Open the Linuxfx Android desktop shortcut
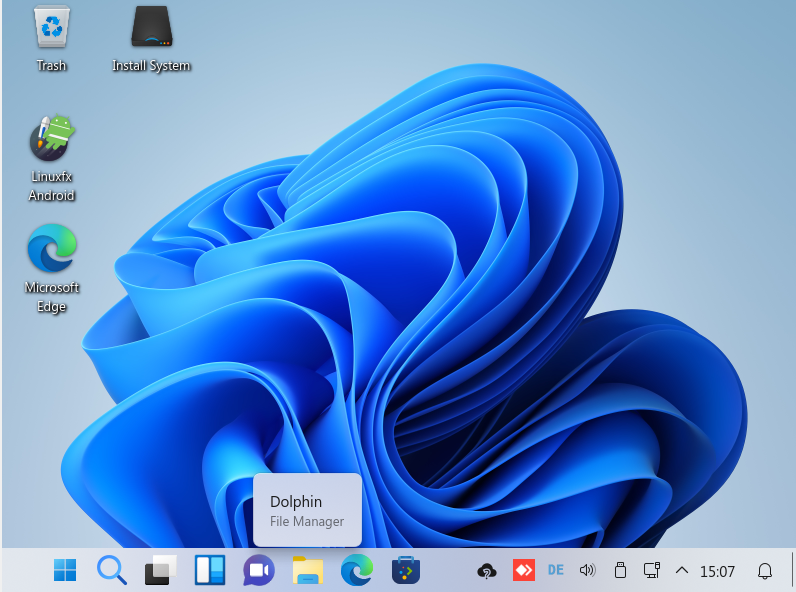 (51, 158)
